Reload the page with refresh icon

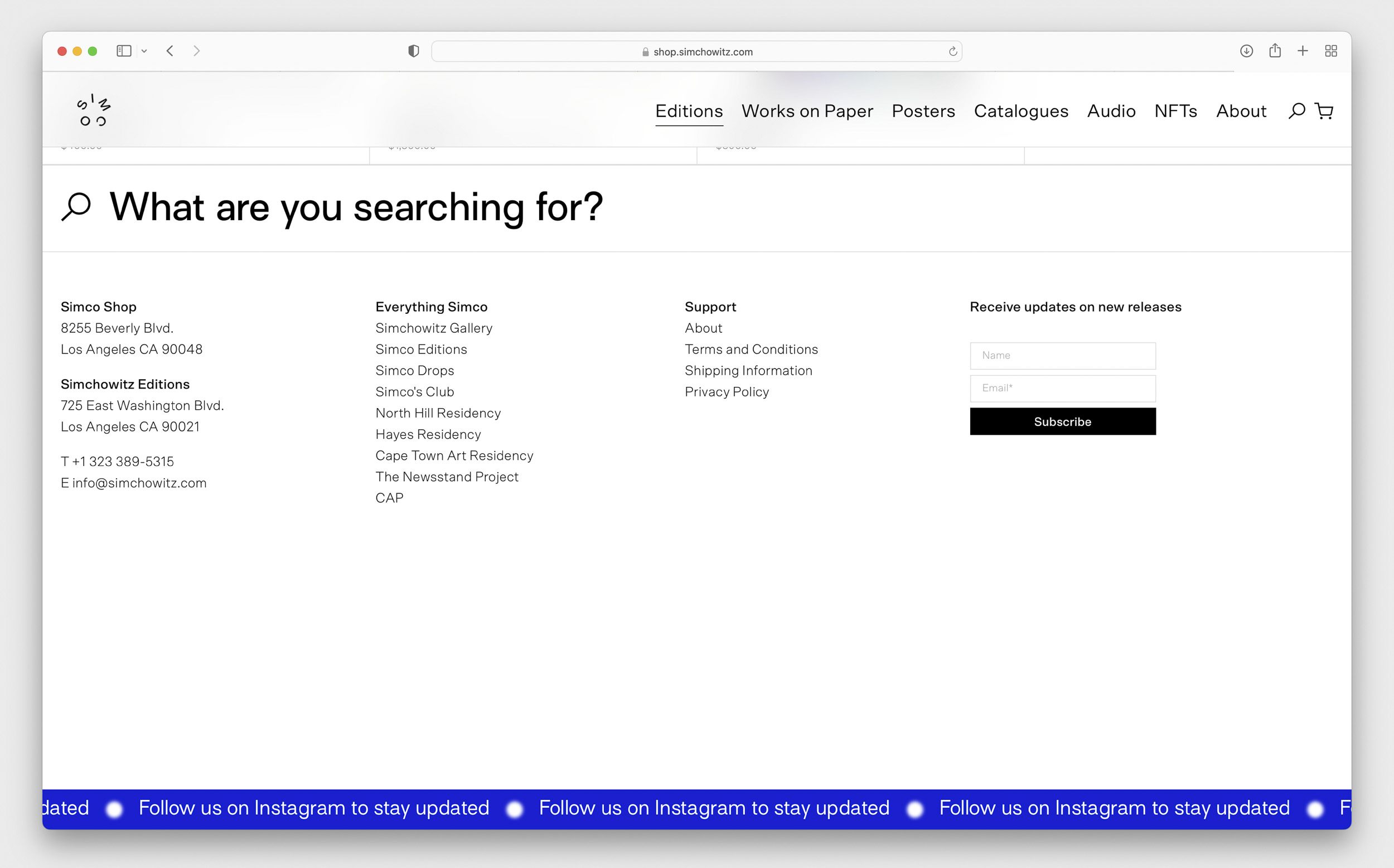click(x=952, y=52)
